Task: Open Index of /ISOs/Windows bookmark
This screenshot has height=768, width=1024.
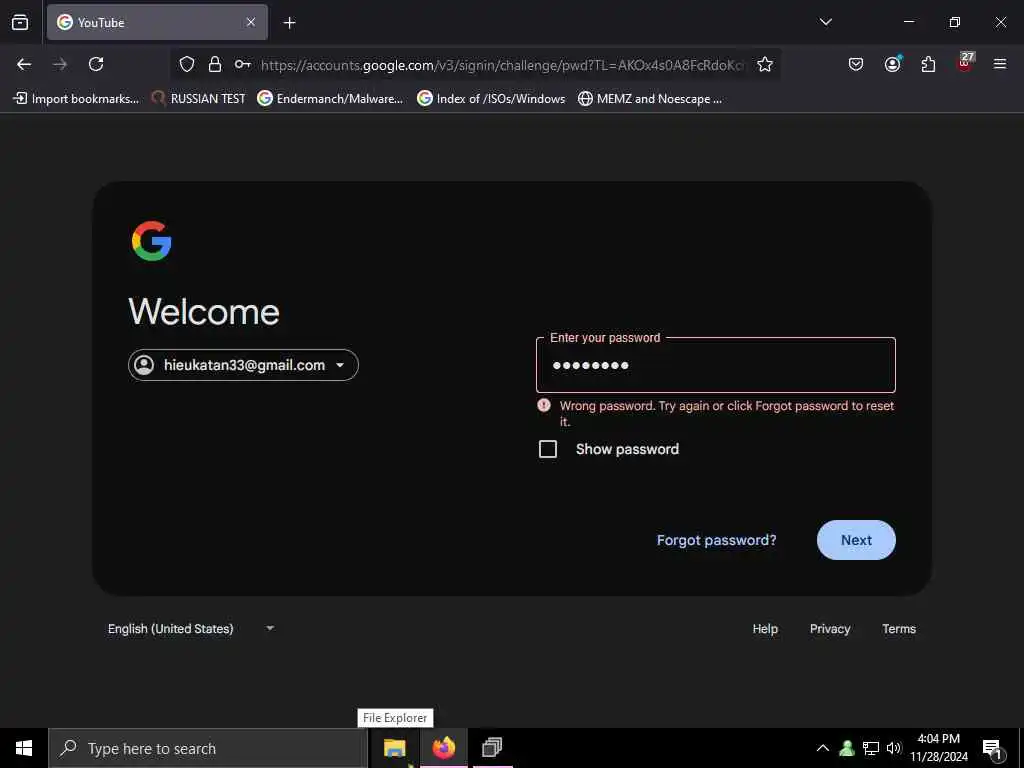Action: coord(492,99)
